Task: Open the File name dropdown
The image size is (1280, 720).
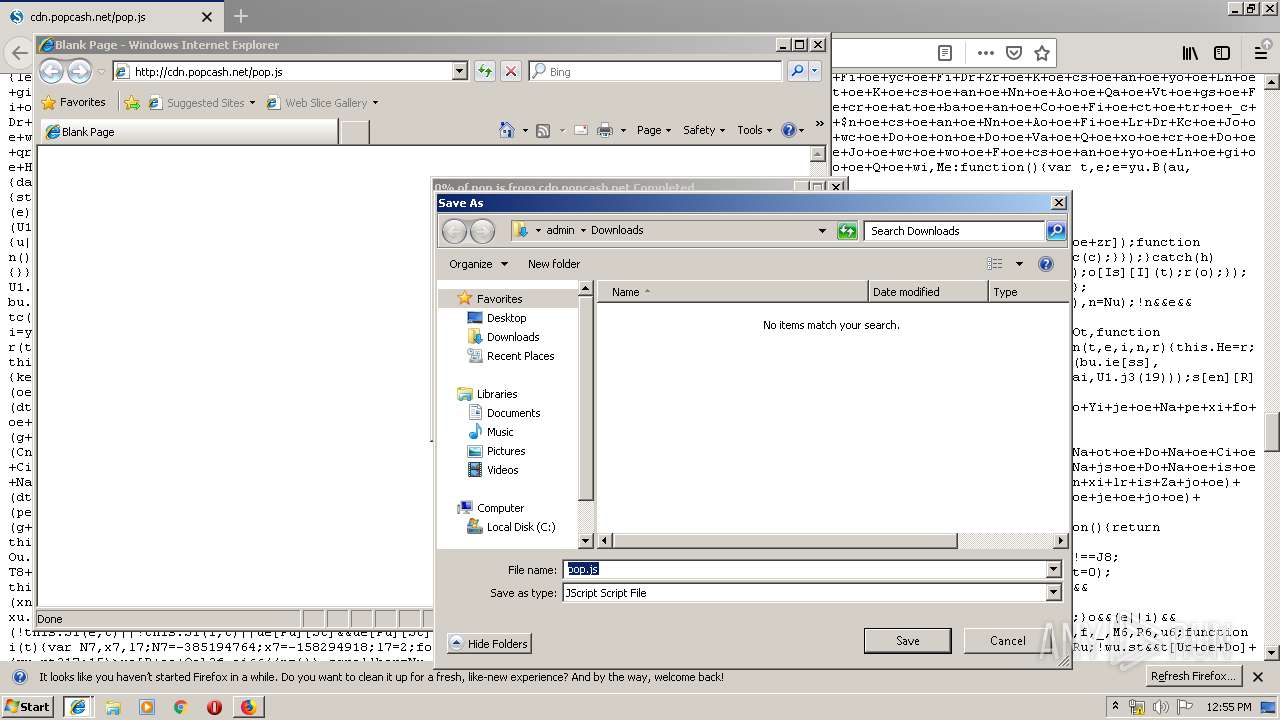Action: coord(1053,569)
